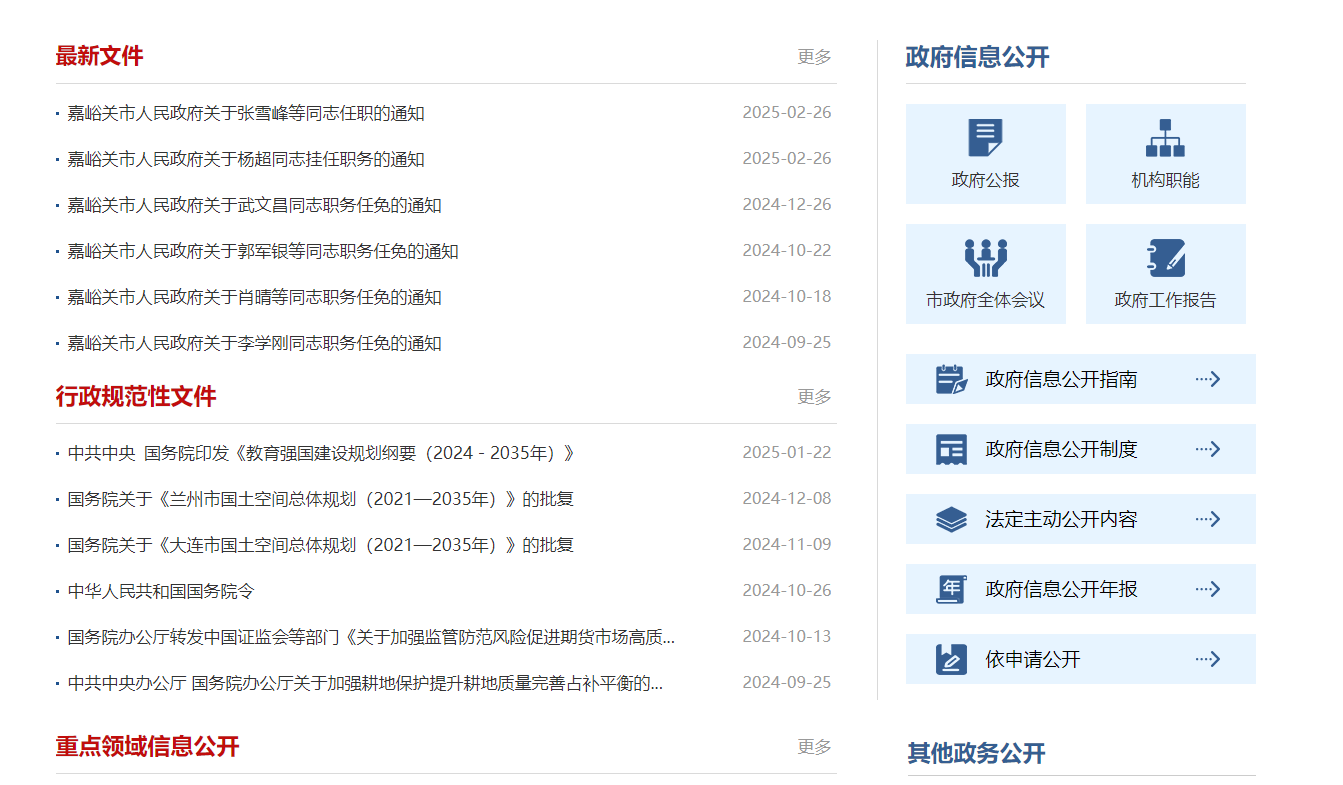Show more under 重点领域信息公开
Screen dimensions: 1343x785
(x=814, y=747)
